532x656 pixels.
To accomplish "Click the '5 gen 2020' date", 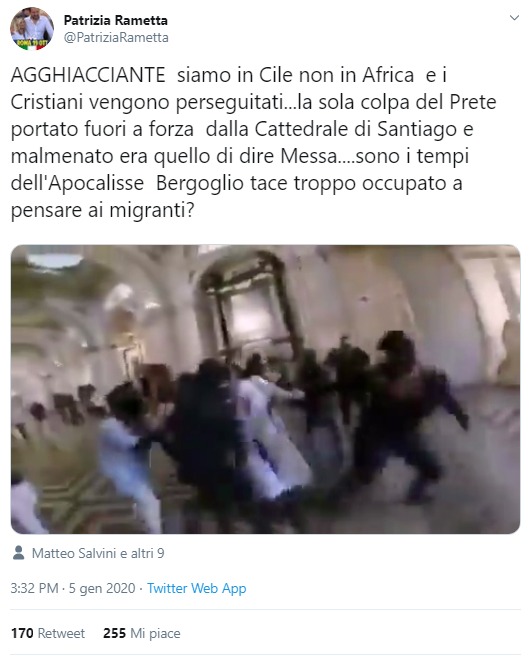I will tap(102, 588).
